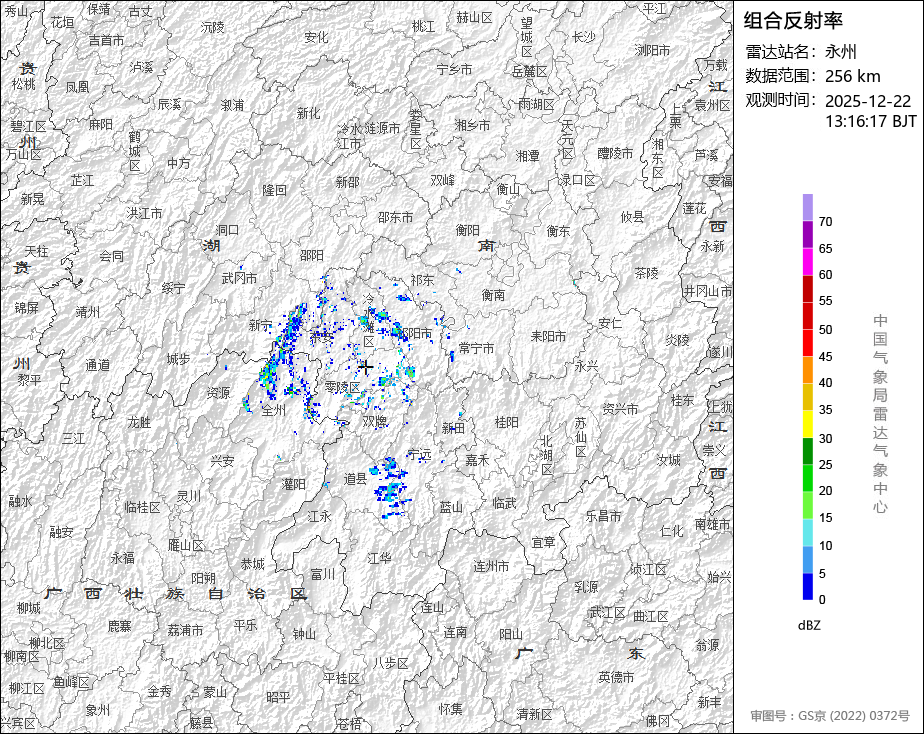
Task: Click the 隆回 map label
Action: pos(275,190)
